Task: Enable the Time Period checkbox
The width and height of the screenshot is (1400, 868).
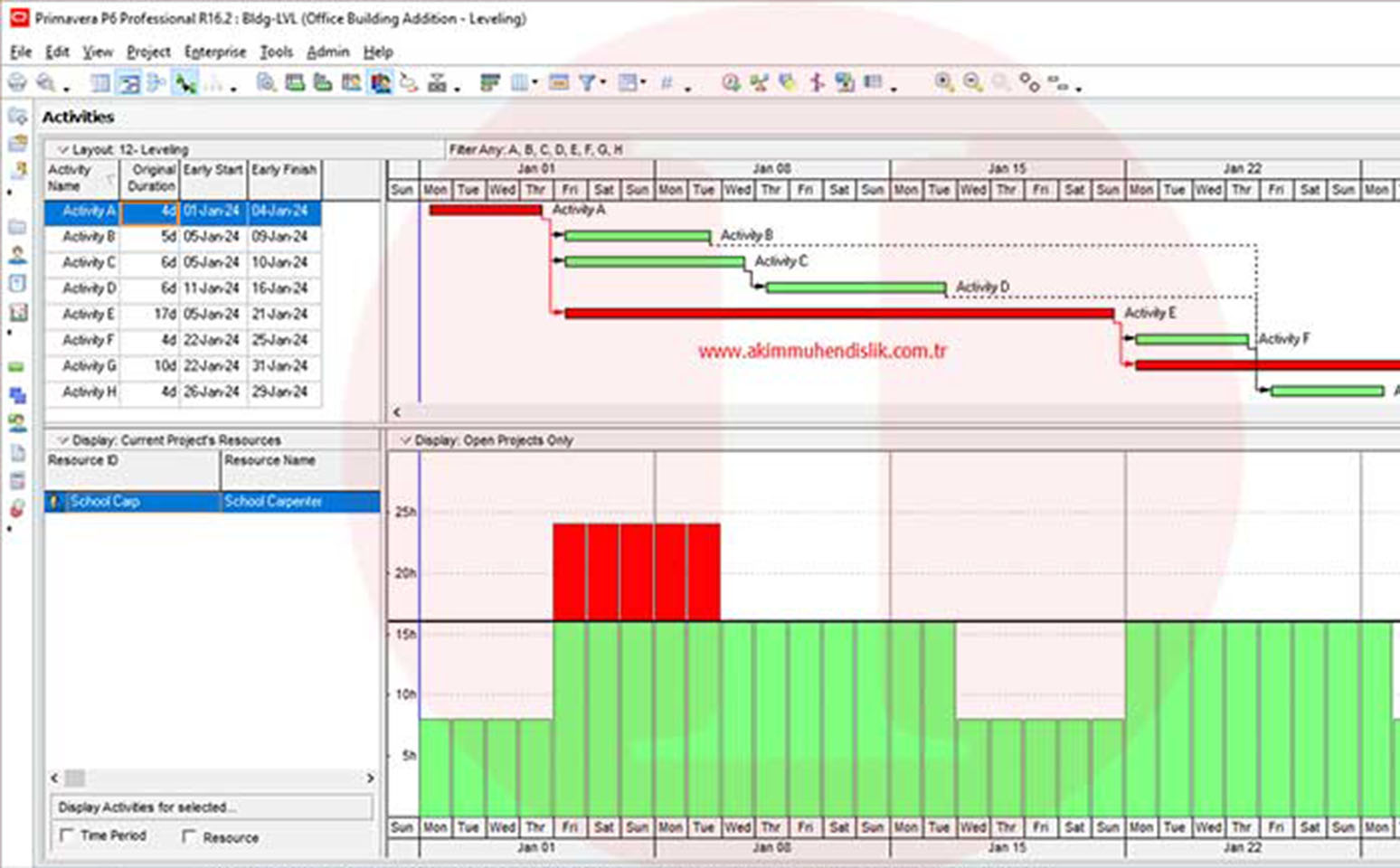Action: coord(66,835)
